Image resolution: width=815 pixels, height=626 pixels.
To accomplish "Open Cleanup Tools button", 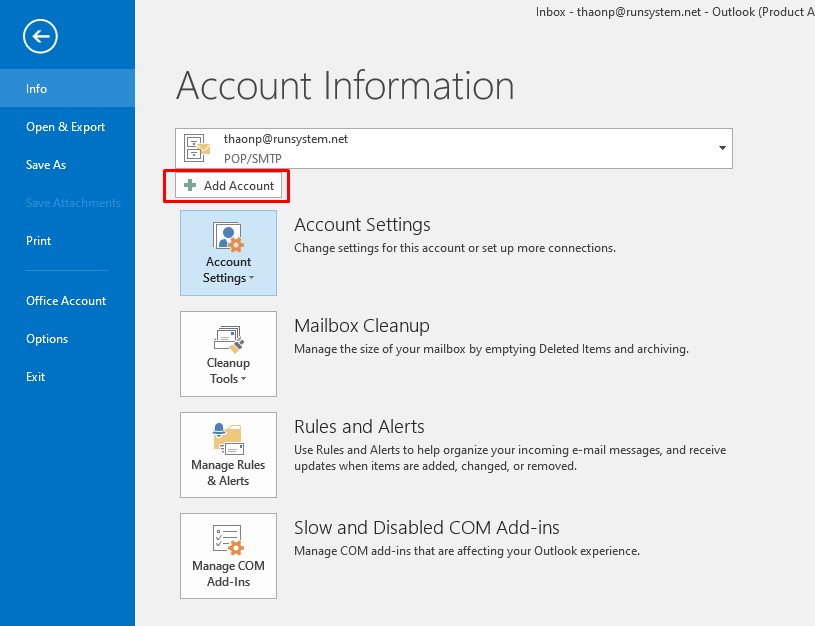I will pos(228,354).
